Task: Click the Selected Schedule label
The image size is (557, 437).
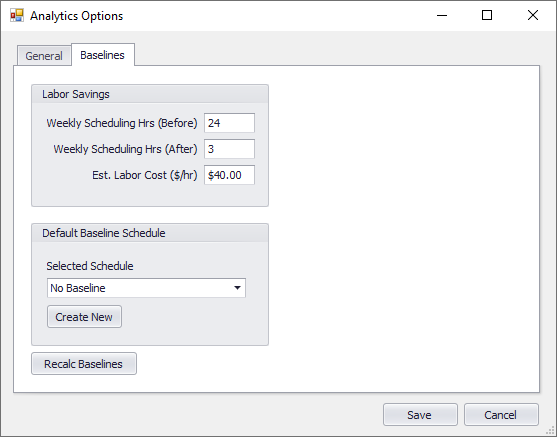Action: click(90, 266)
